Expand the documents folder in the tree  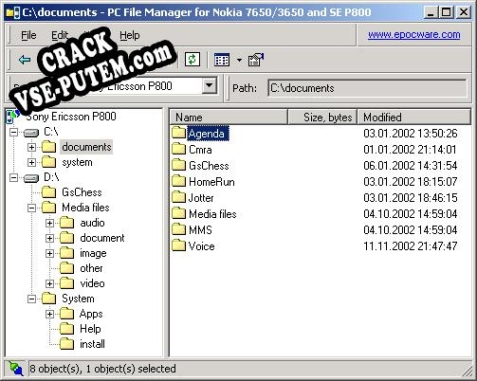pyautogui.click(x=32, y=147)
